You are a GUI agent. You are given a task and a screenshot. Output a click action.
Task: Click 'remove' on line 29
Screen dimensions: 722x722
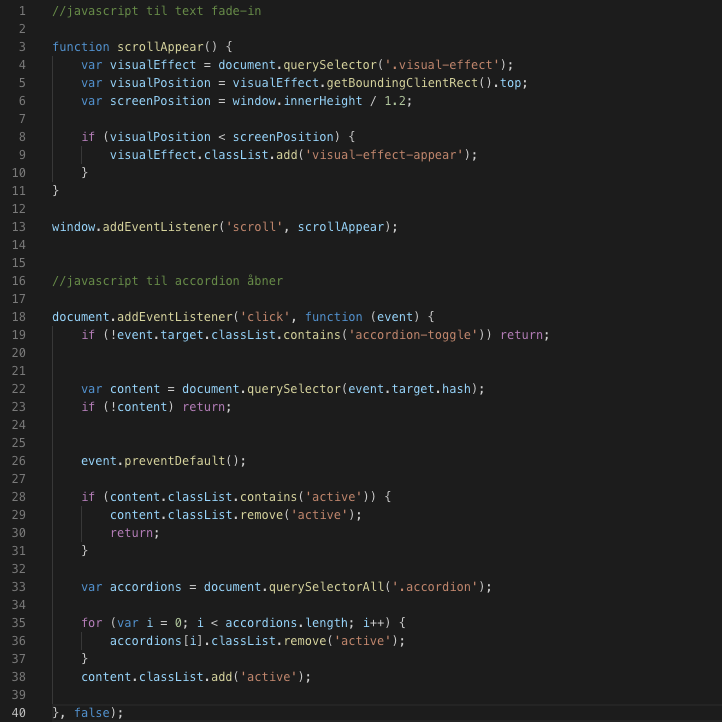pyautogui.click(x=262, y=515)
